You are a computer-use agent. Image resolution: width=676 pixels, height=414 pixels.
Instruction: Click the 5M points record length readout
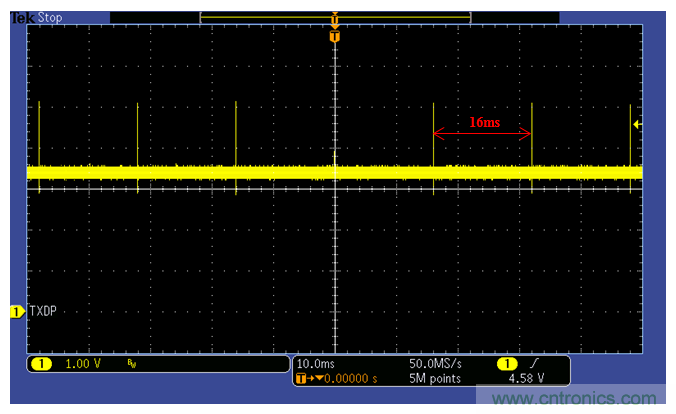pos(434,378)
